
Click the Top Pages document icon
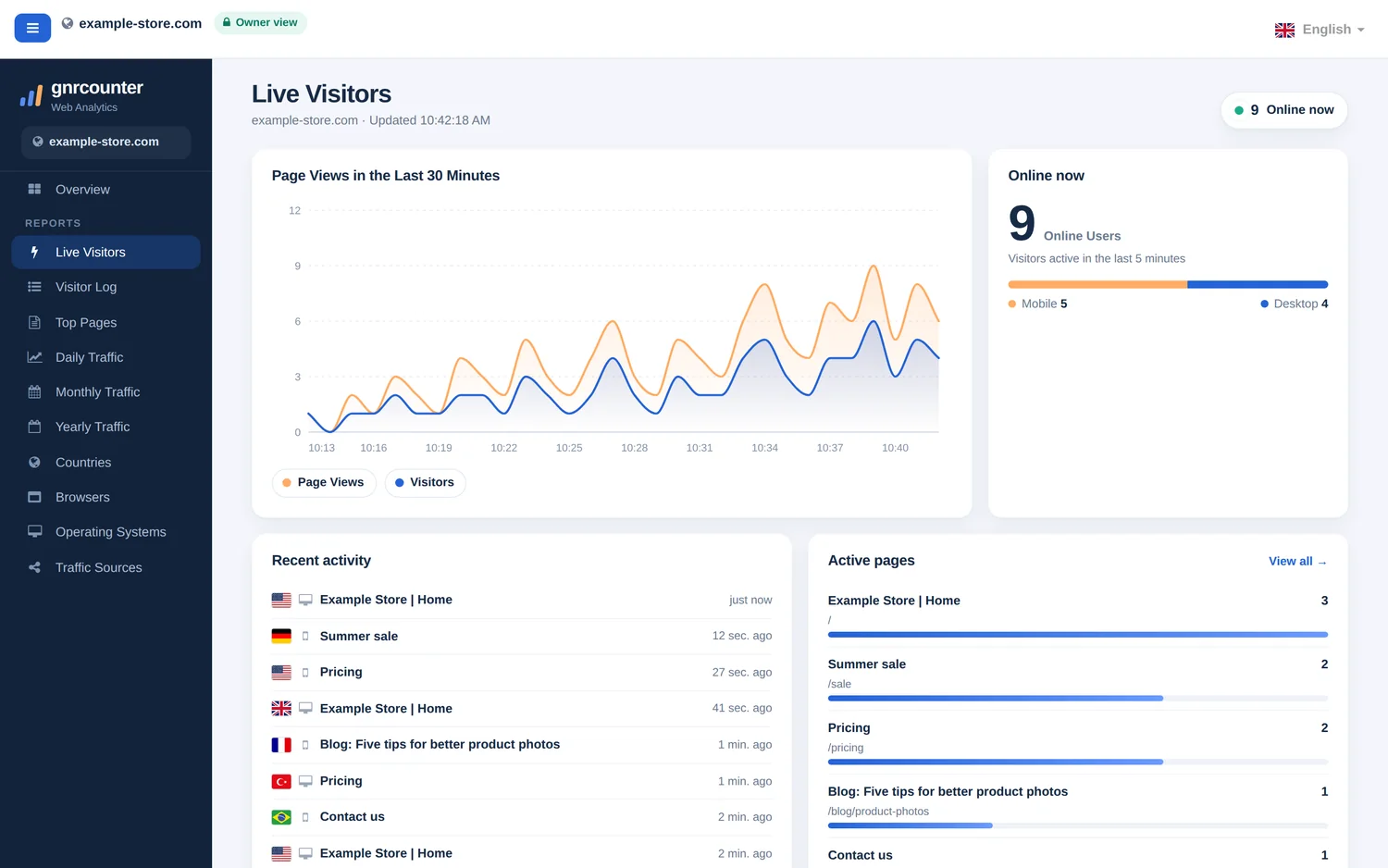coord(34,322)
